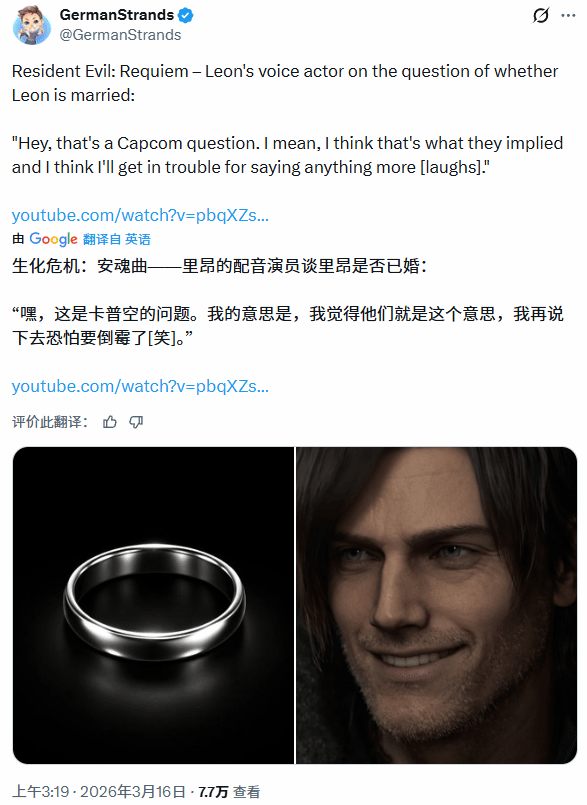
Task: Click the post timestamp 上午3:19
Action: 41,792
